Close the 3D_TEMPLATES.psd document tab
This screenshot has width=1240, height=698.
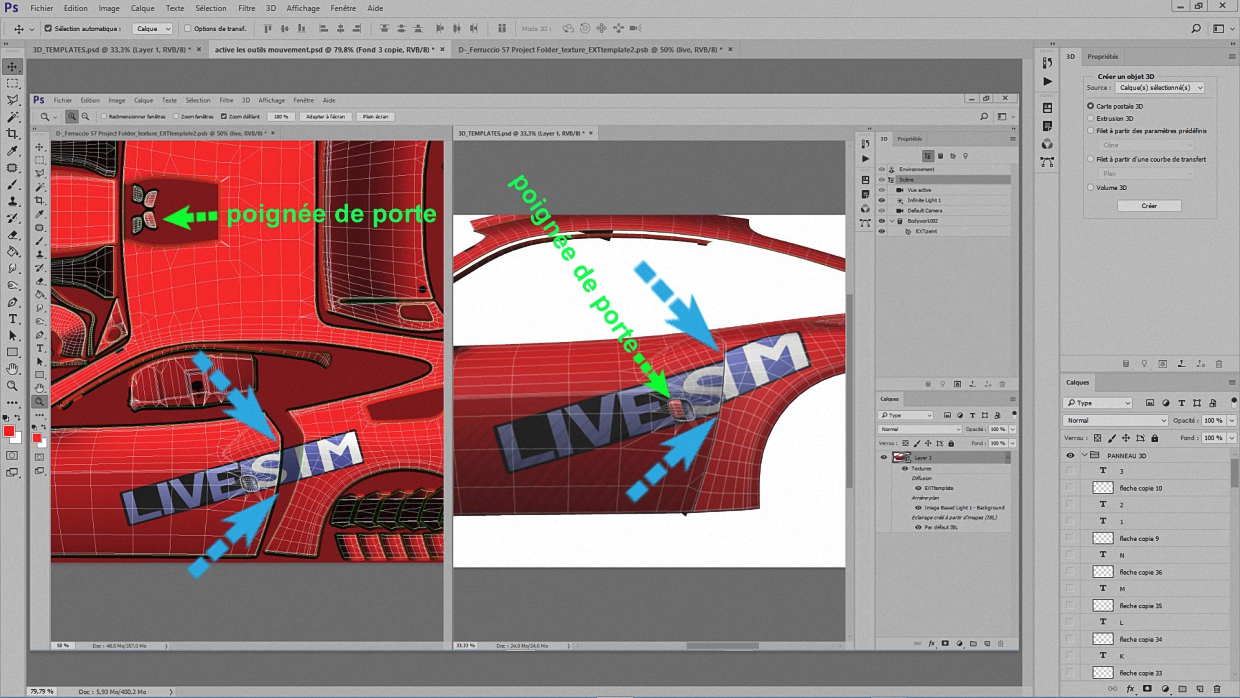click(199, 49)
